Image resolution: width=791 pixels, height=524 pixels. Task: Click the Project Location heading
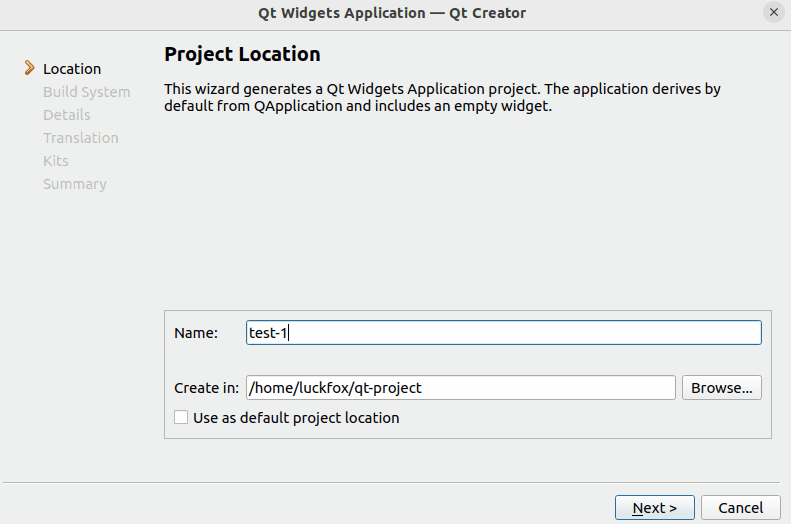pyautogui.click(x=242, y=54)
